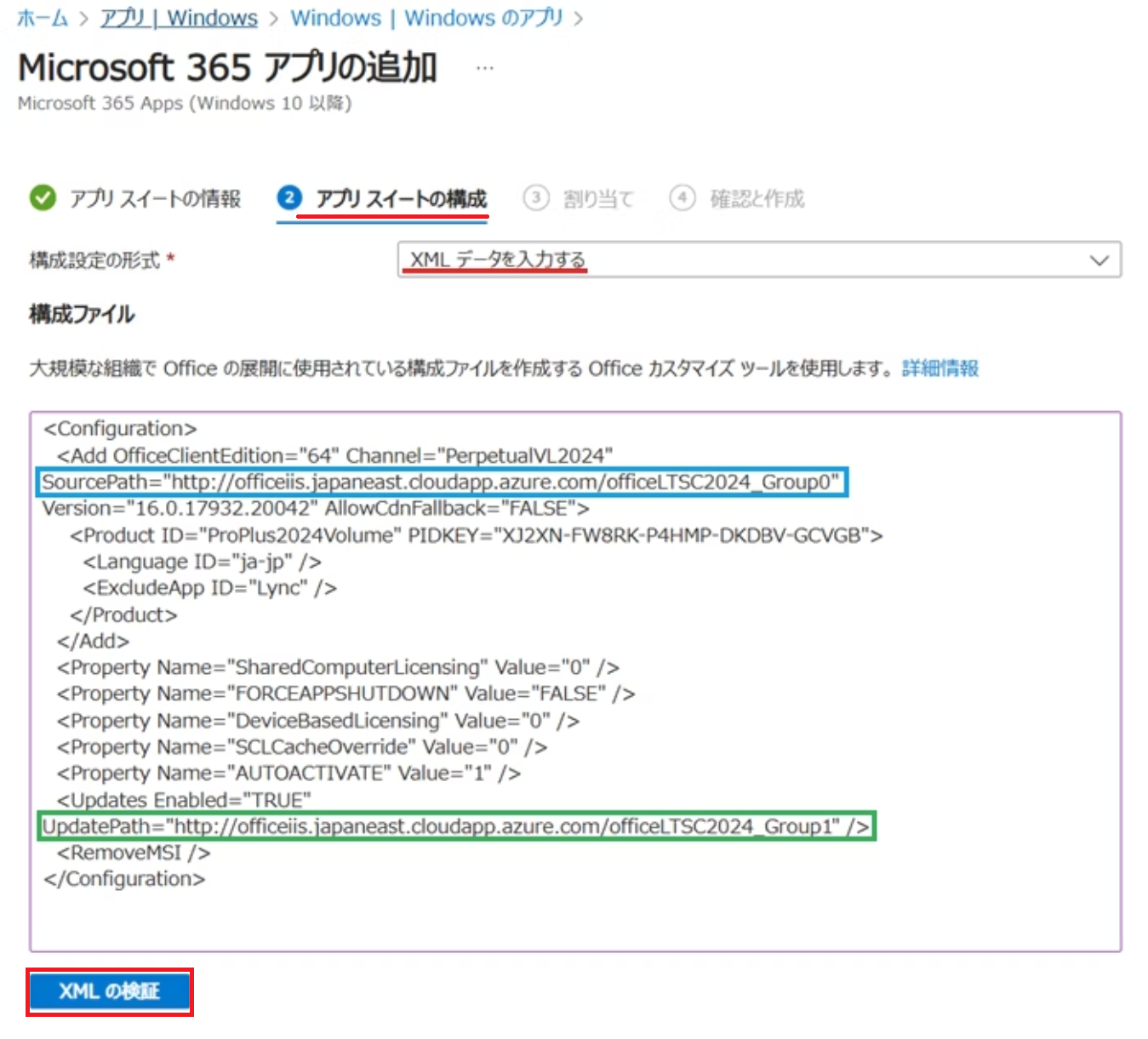Screen dimensions: 1148x1039
Task: Open Windows | Windows のアプリ breadcrumb
Action: pos(426,18)
